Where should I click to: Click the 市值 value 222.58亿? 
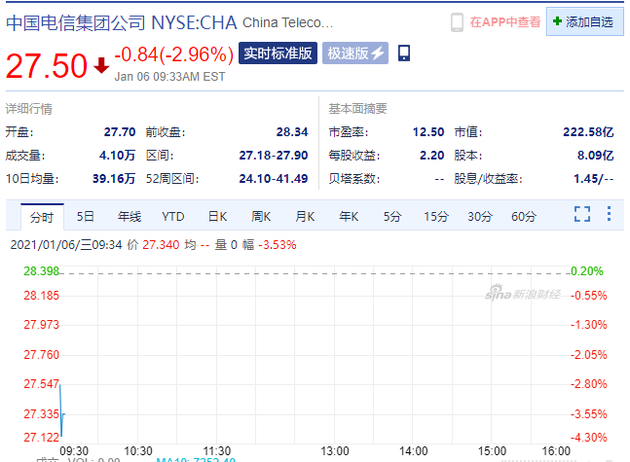coord(589,132)
